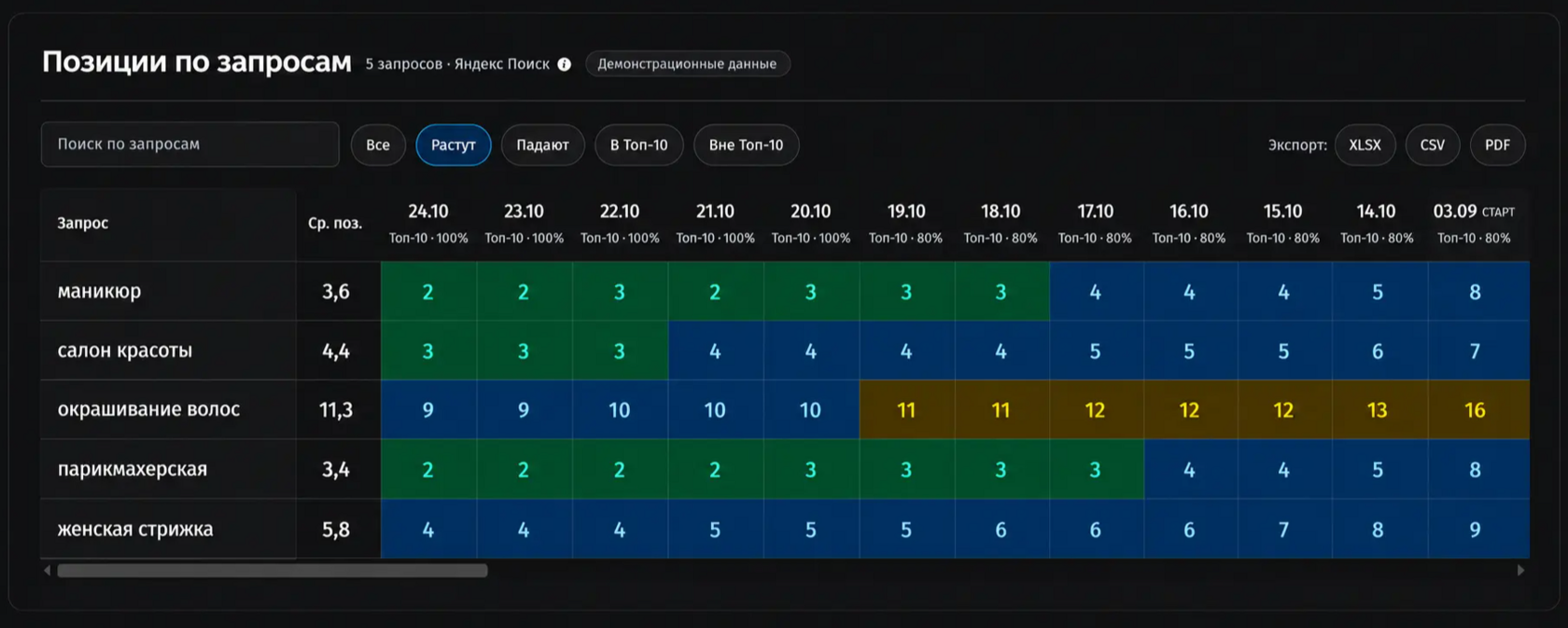Export the table as PDF
Image resolution: width=1568 pixels, height=628 pixels.
pyautogui.click(x=1497, y=145)
